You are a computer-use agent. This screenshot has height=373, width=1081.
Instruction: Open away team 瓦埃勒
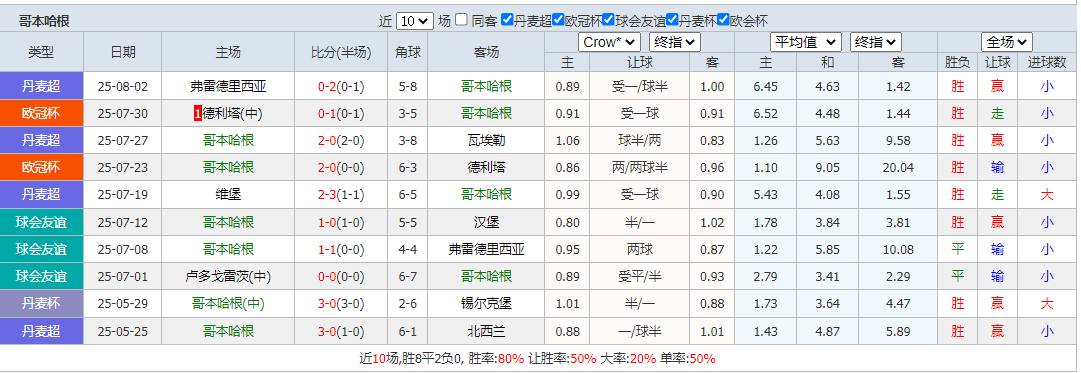486,140
